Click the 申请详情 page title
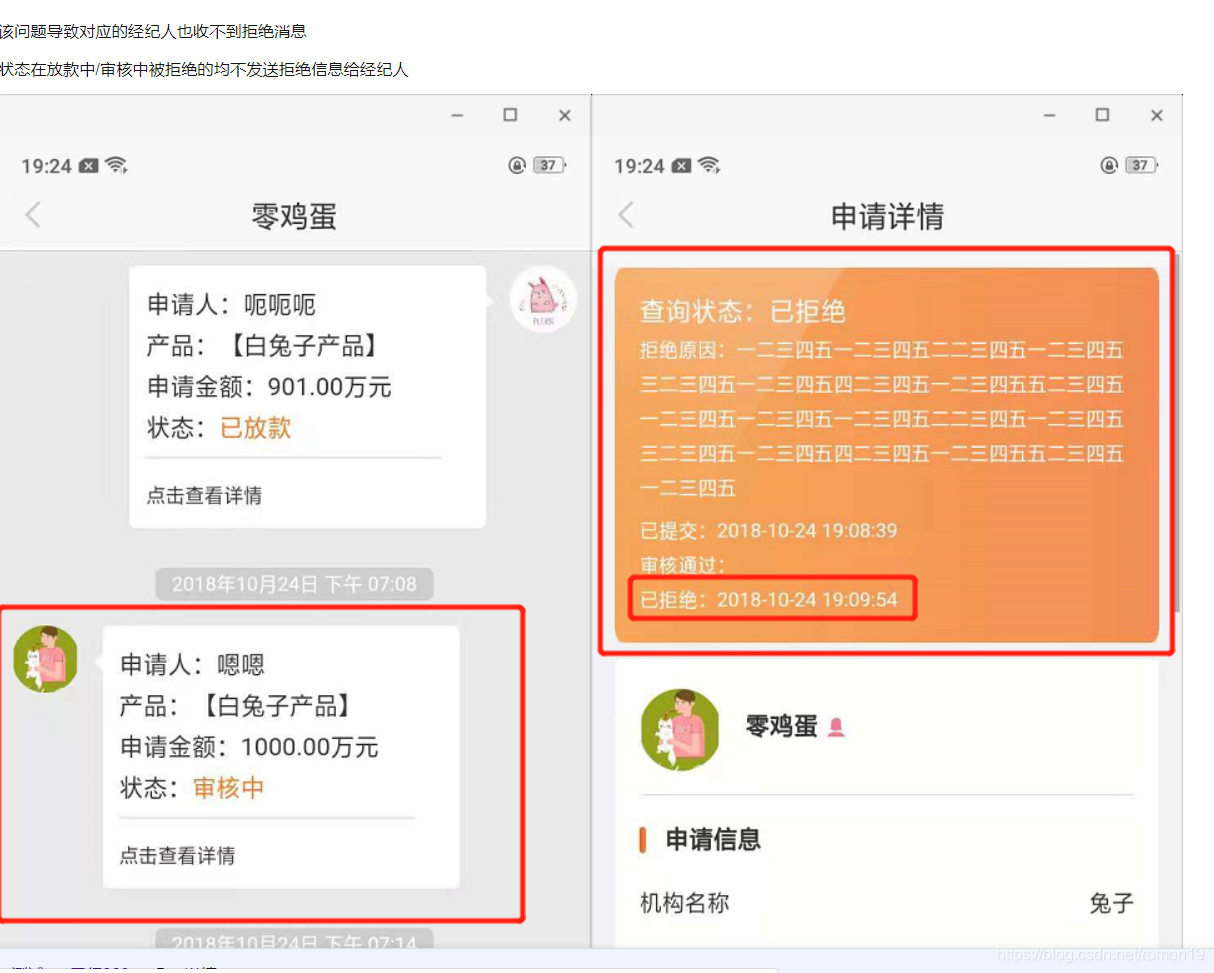Image resolution: width=1214 pixels, height=973 pixels. tap(887, 216)
